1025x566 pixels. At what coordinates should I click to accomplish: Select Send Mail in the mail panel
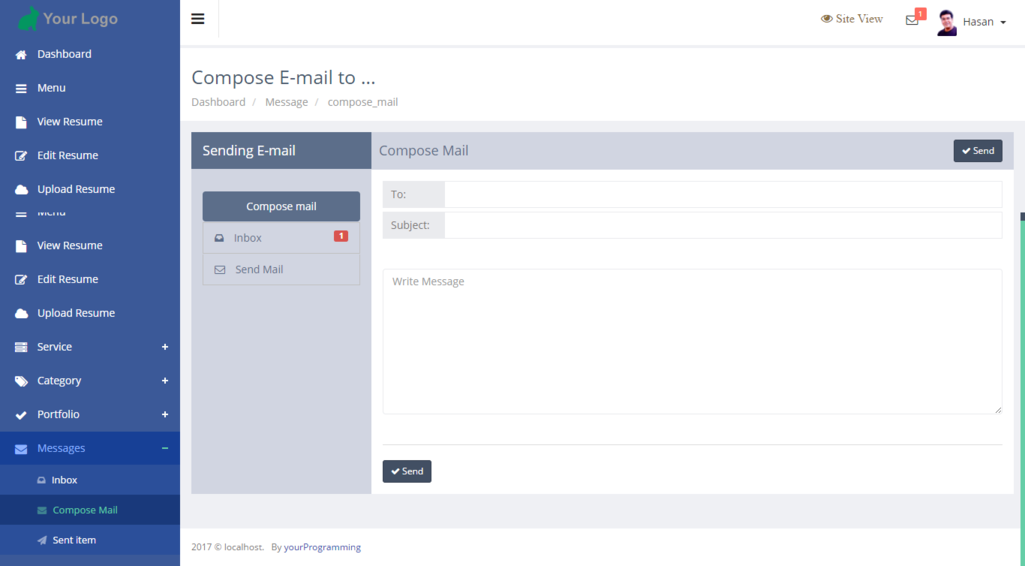pos(259,270)
